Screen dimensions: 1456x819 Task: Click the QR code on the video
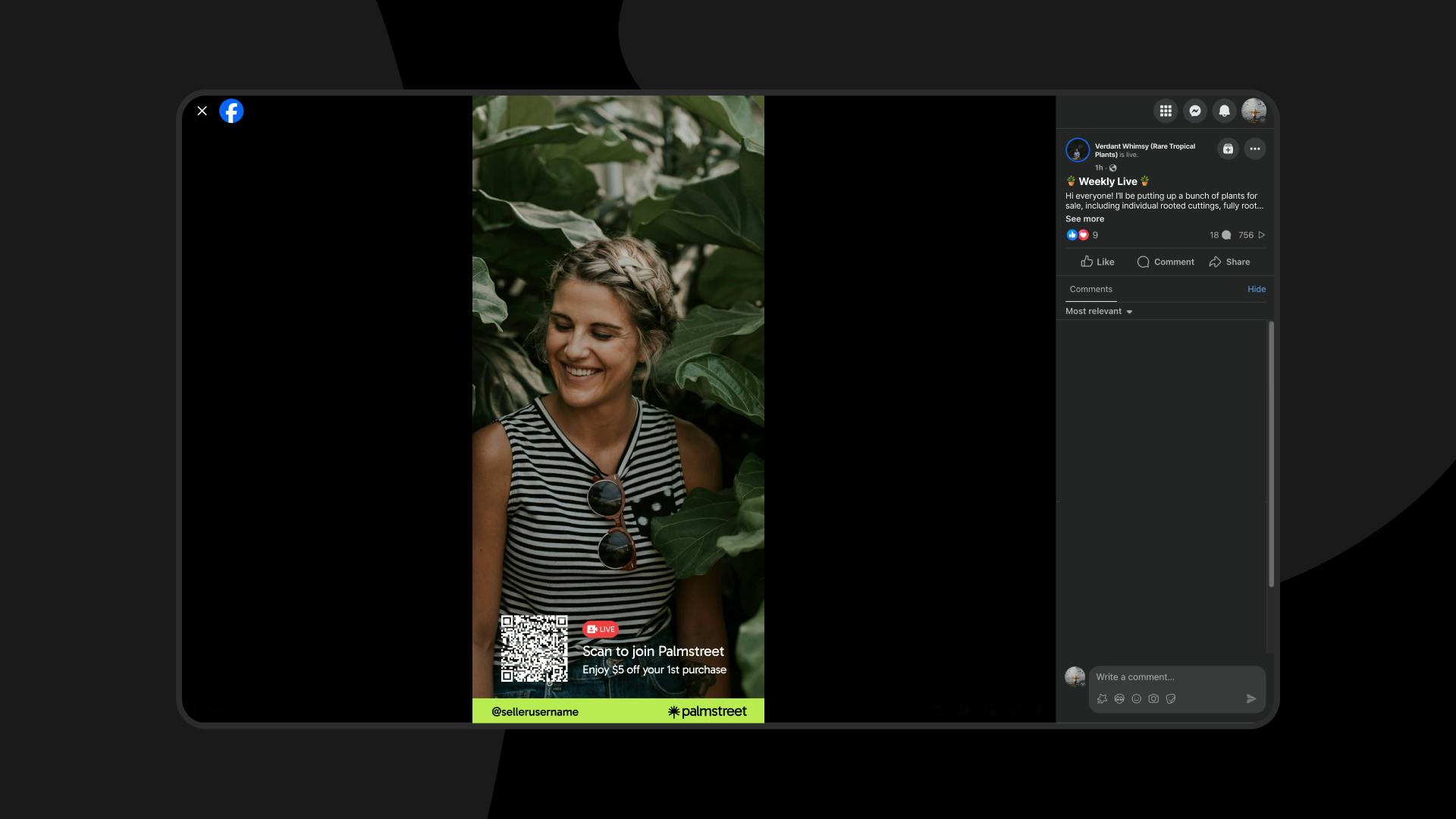[534, 648]
